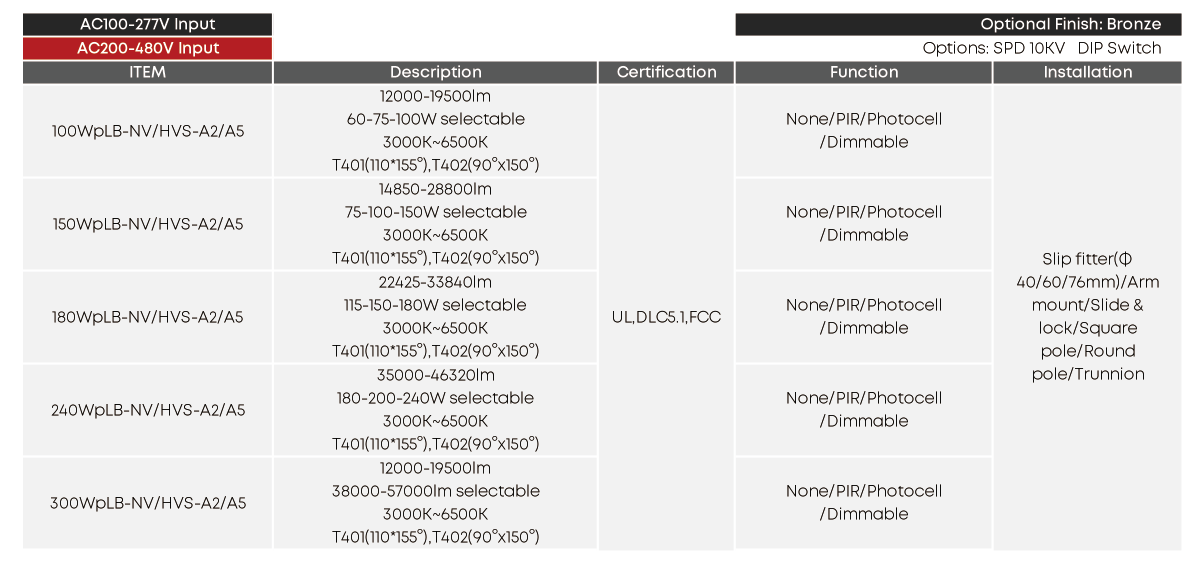Select the 180WpLB-NV/HVS-A2/A5 item cell

(147, 317)
